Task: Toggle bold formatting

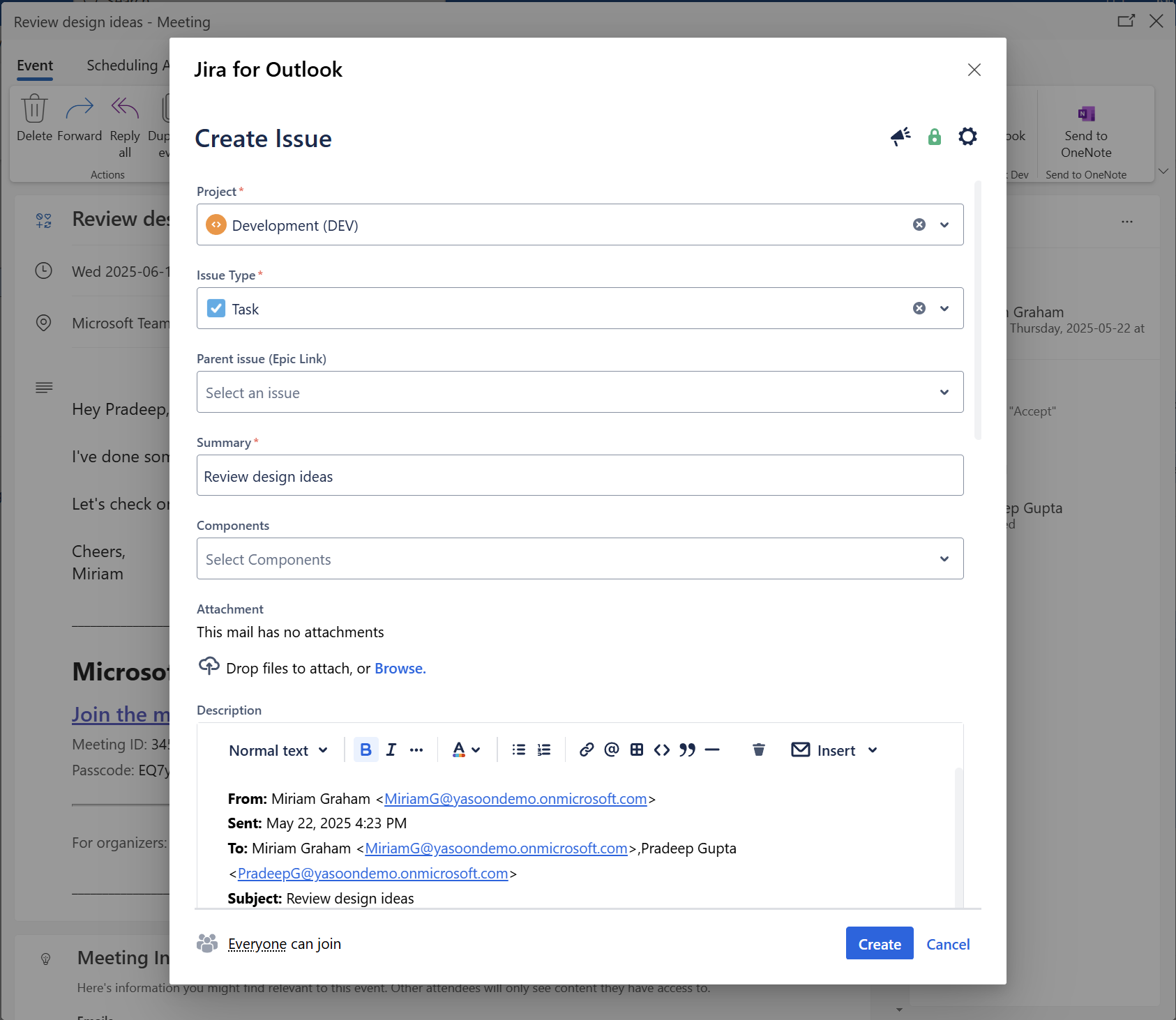Action: (x=365, y=749)
